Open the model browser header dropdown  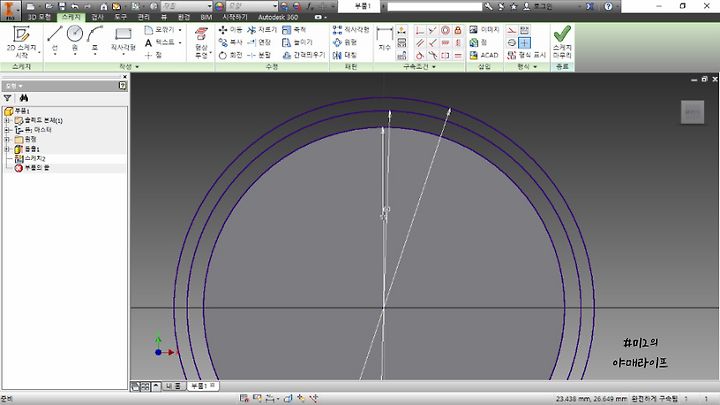(14, 86)
